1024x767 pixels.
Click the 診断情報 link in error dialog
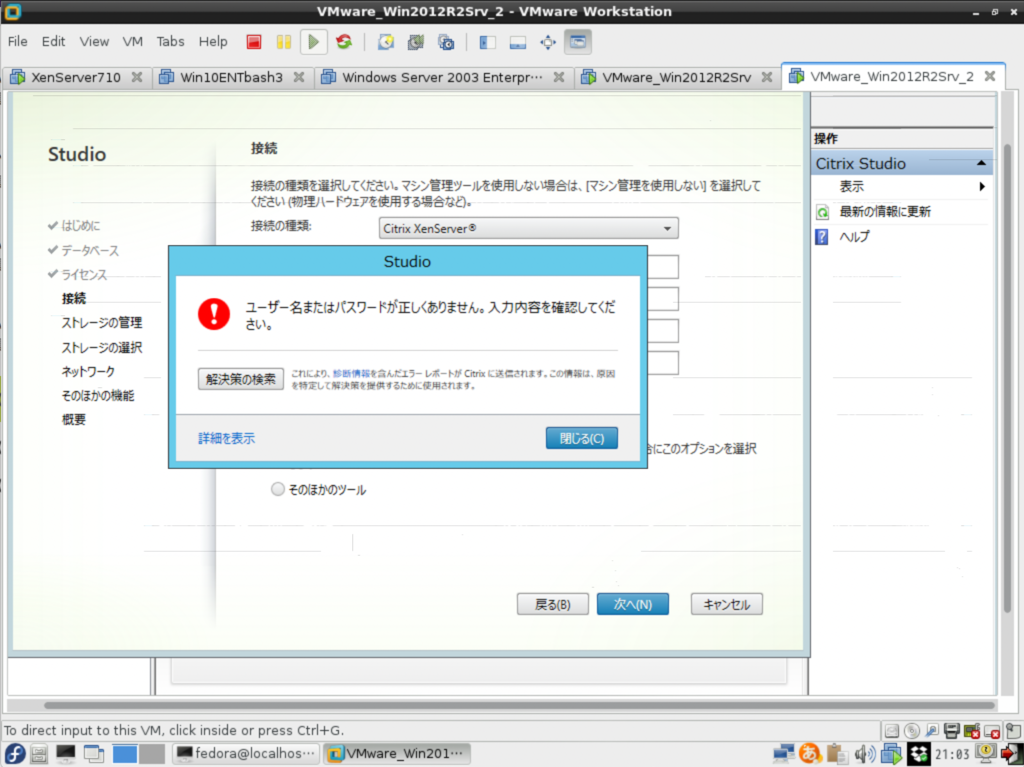[351, 374]
